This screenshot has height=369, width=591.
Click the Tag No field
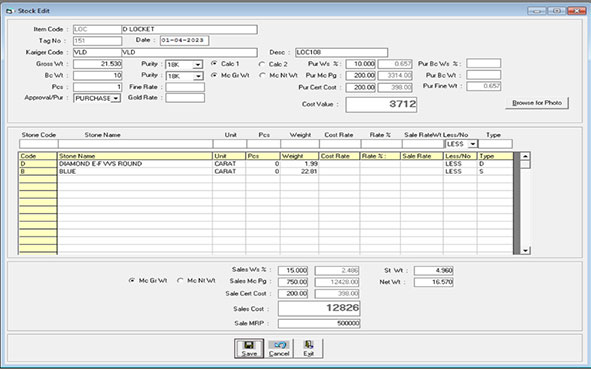coord(98,41)
